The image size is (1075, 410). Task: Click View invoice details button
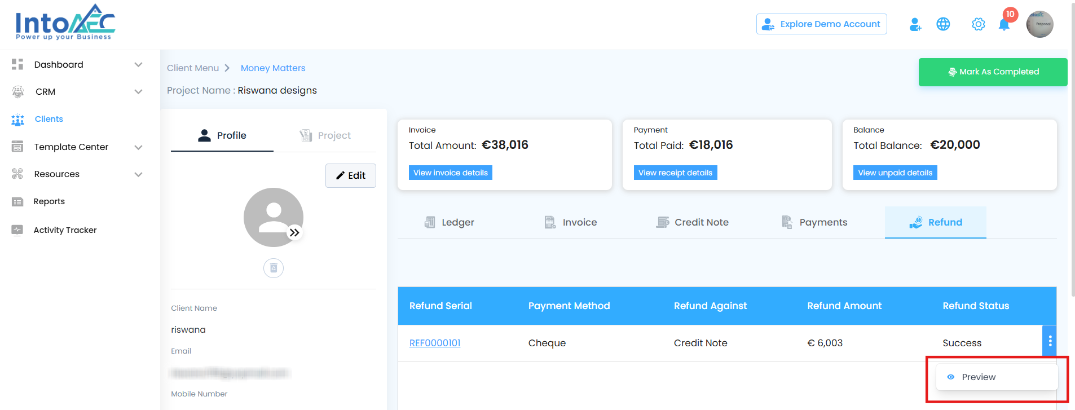pos(451,173)
